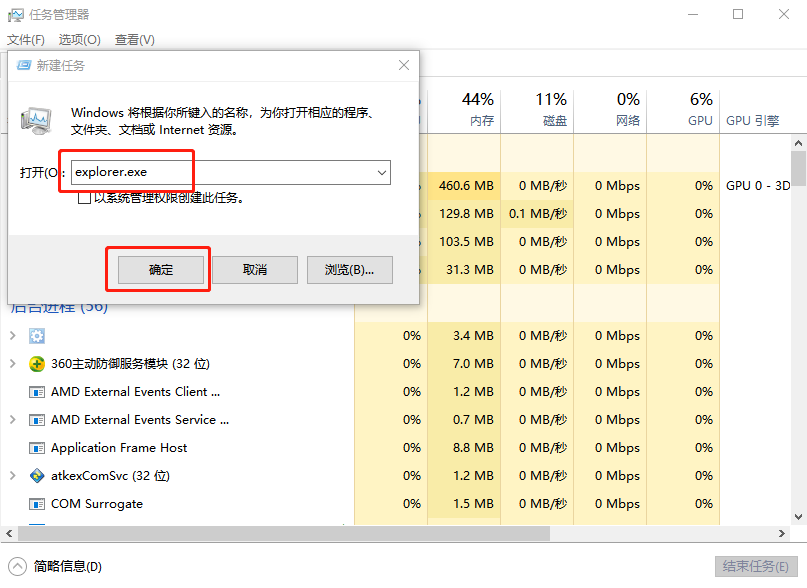This screenshot has height=588, width=807.
Task: Click the Run dialog computer monitor icon
Action: point(36,121)
